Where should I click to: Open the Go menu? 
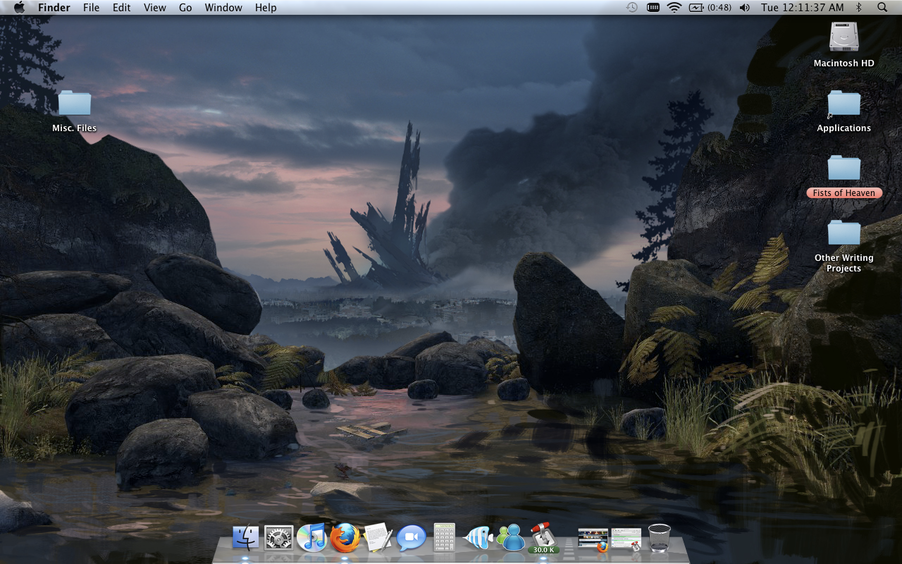pos(185,7)
